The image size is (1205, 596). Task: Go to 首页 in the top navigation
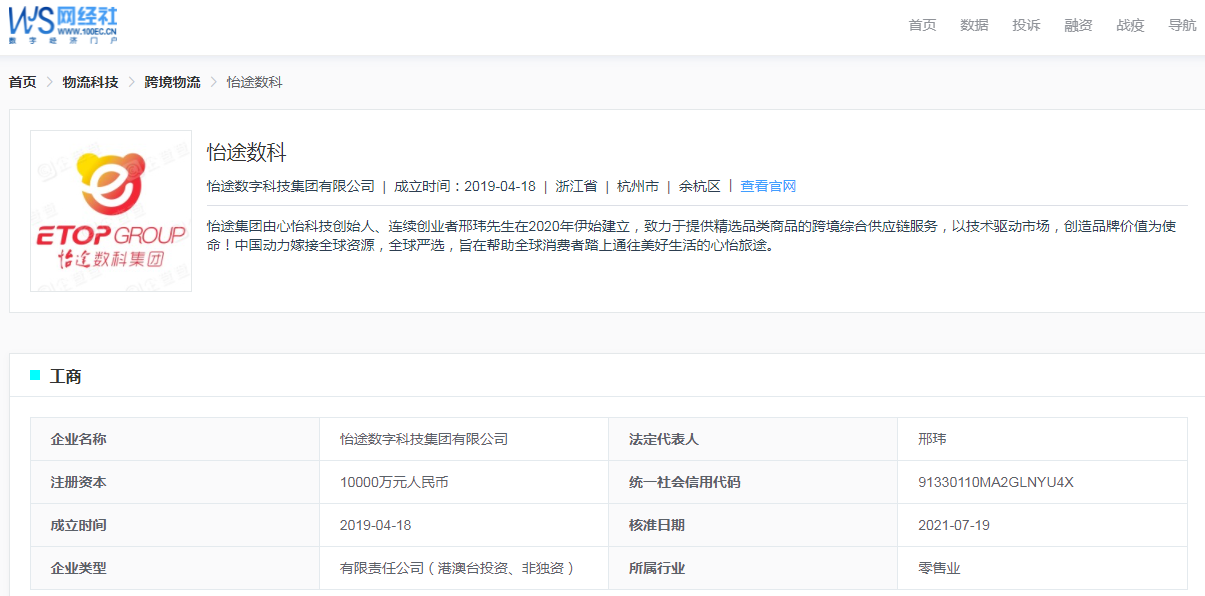point(922,26)
